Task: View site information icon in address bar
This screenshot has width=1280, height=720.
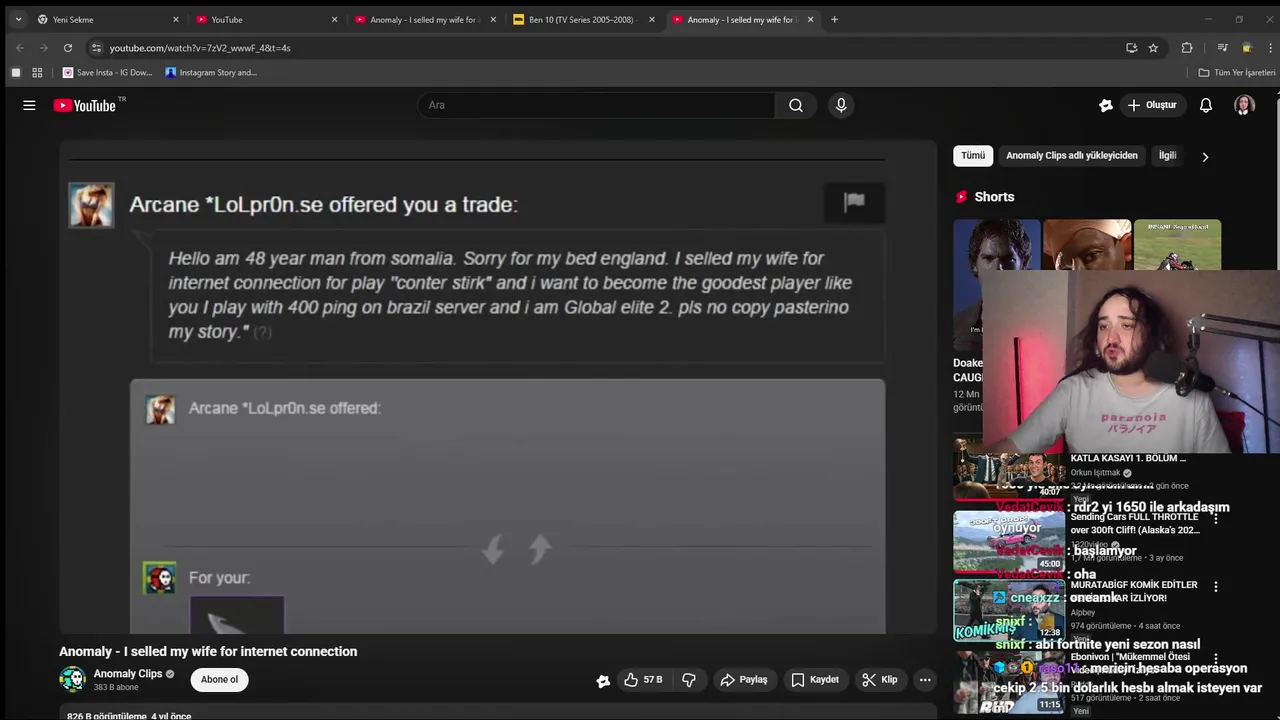Action: 96,48
